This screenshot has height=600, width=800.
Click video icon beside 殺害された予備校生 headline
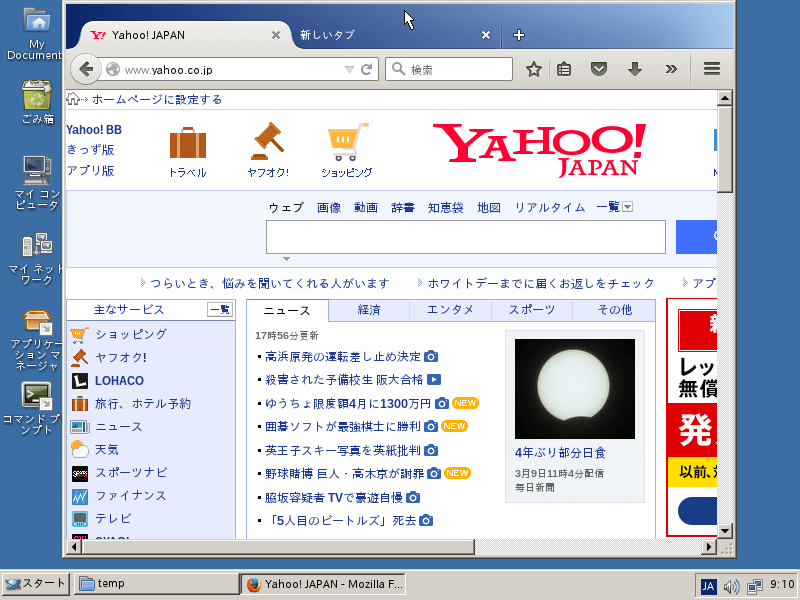434,380
